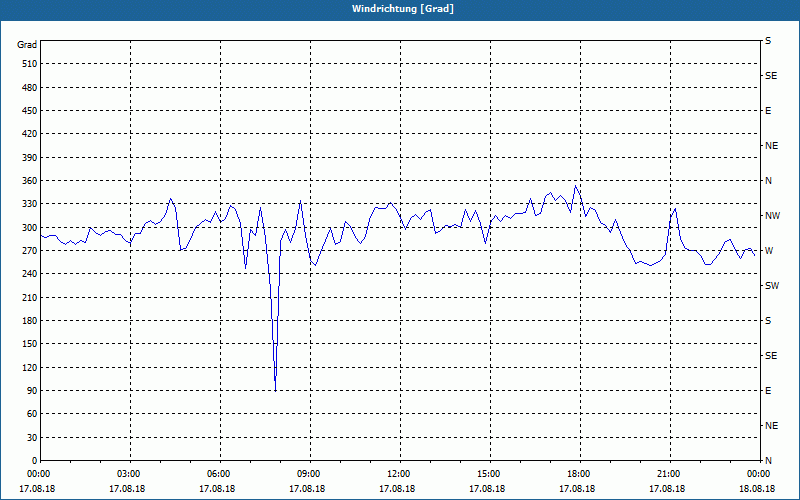Select the 270 y-axis value
The width and height of the screenshot is (800, 500).
click(30, 251)
